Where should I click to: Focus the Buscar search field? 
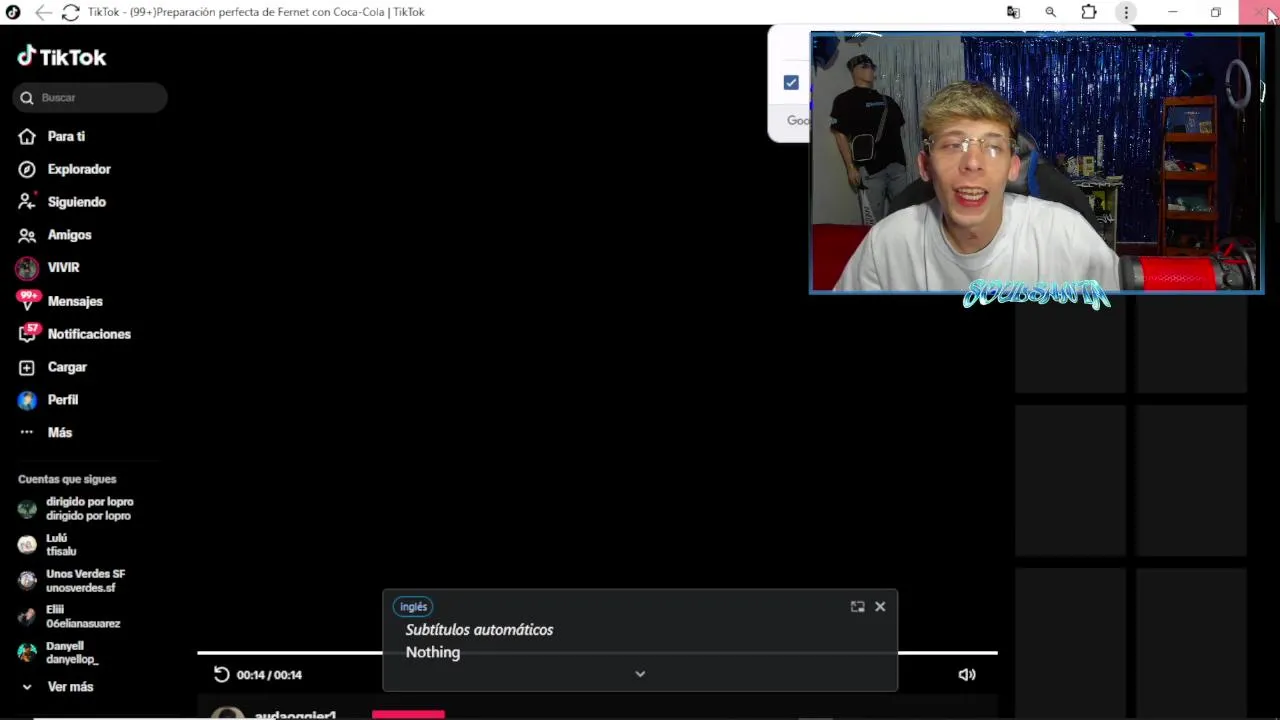90,97
